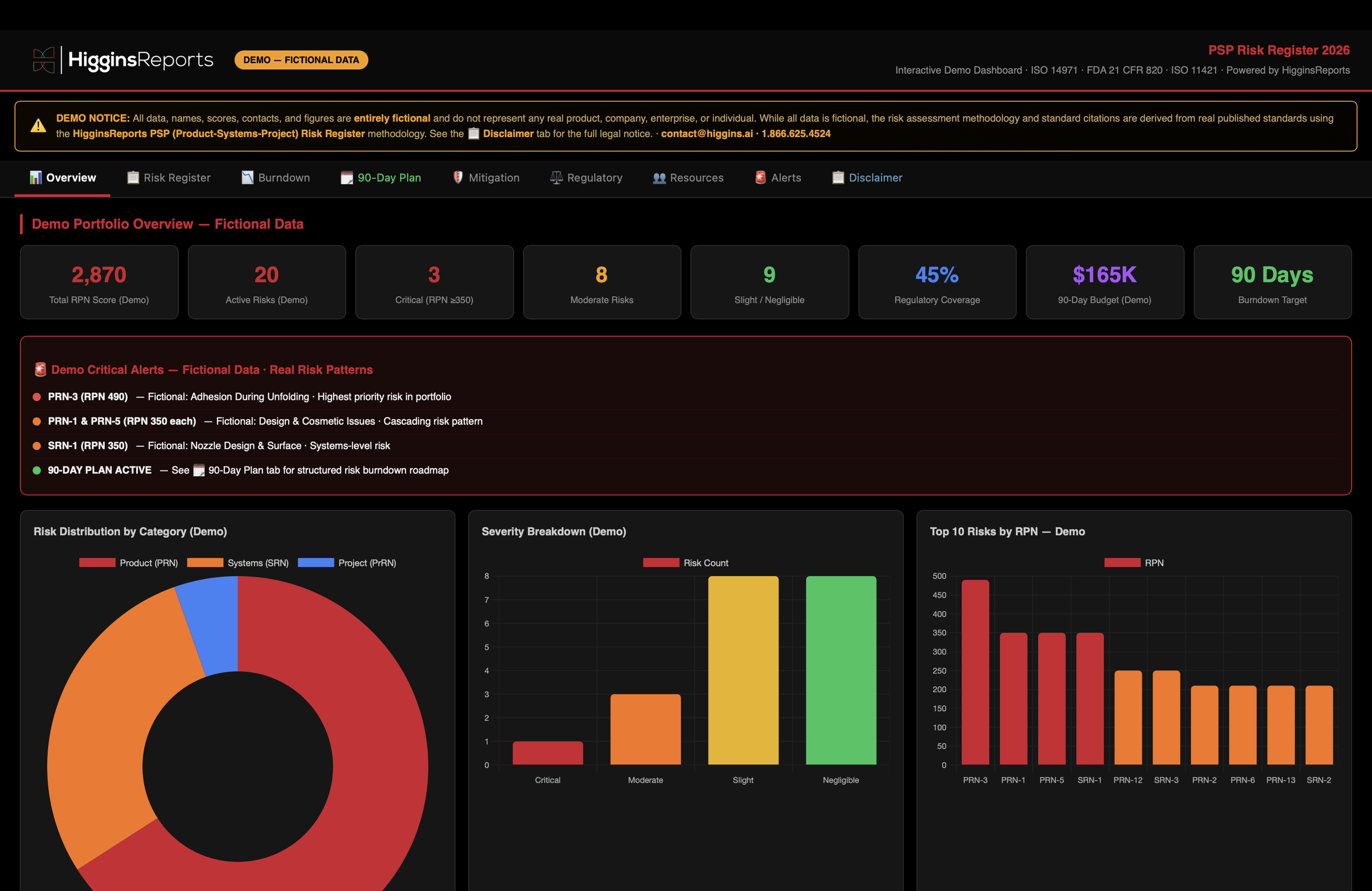Toggle Product (PRN) legend series
The image size is (1372, 891).
coord(128,562)
